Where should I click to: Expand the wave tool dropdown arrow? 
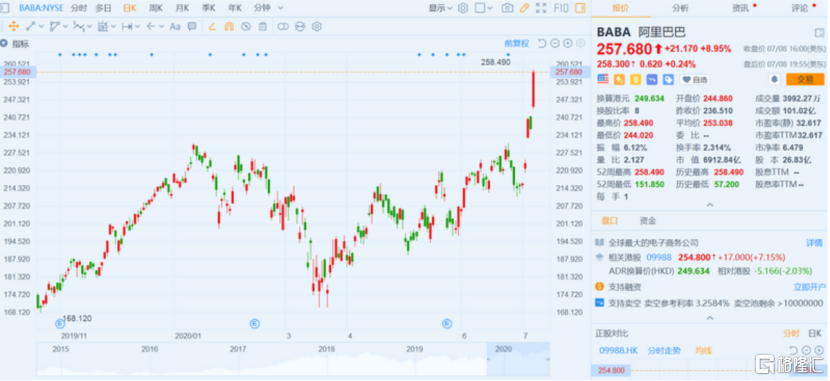coord(89,26)
